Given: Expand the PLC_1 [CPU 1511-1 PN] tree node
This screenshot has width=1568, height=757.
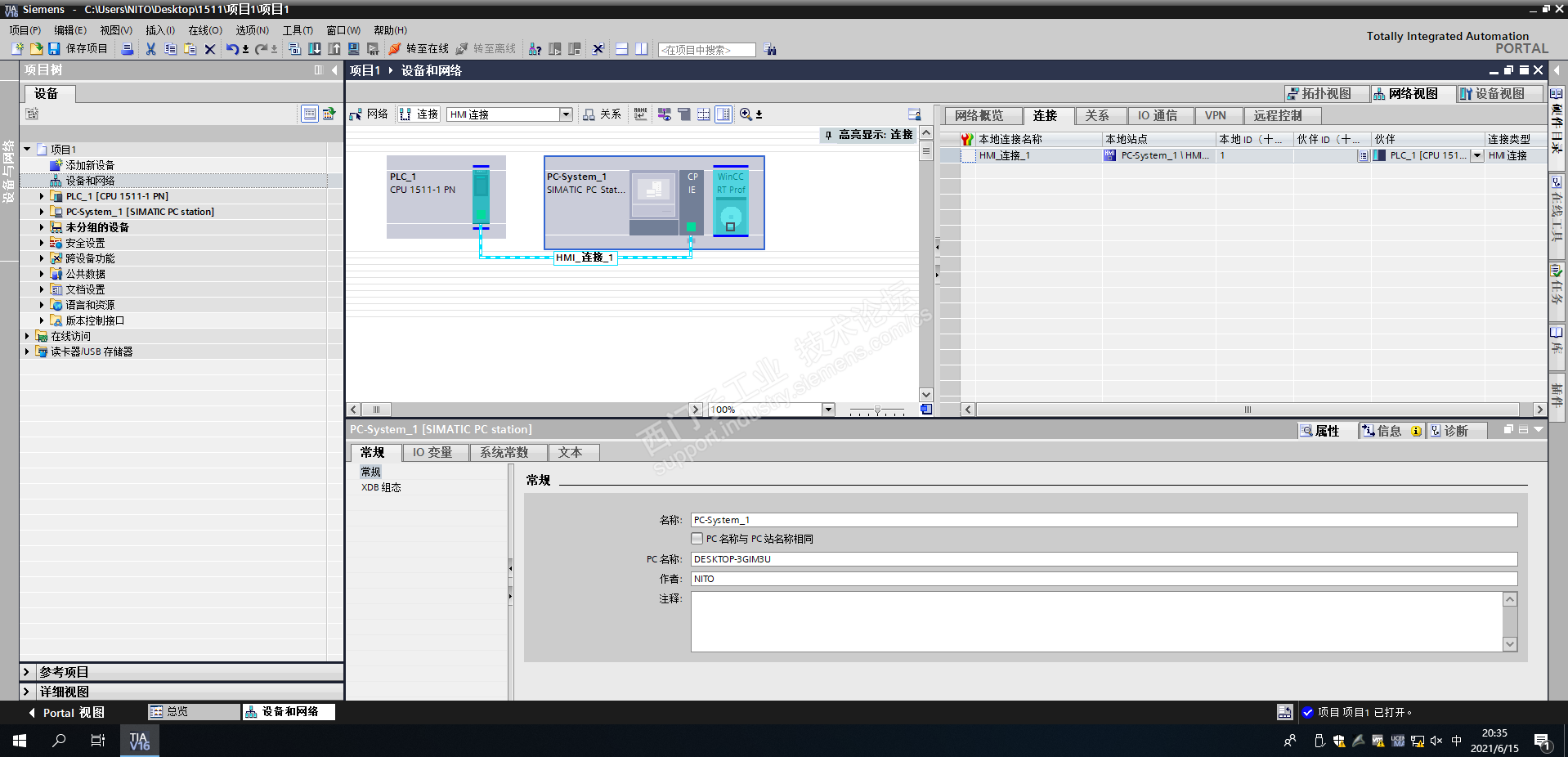Looking at the screenshot, I should pos(42,196).
